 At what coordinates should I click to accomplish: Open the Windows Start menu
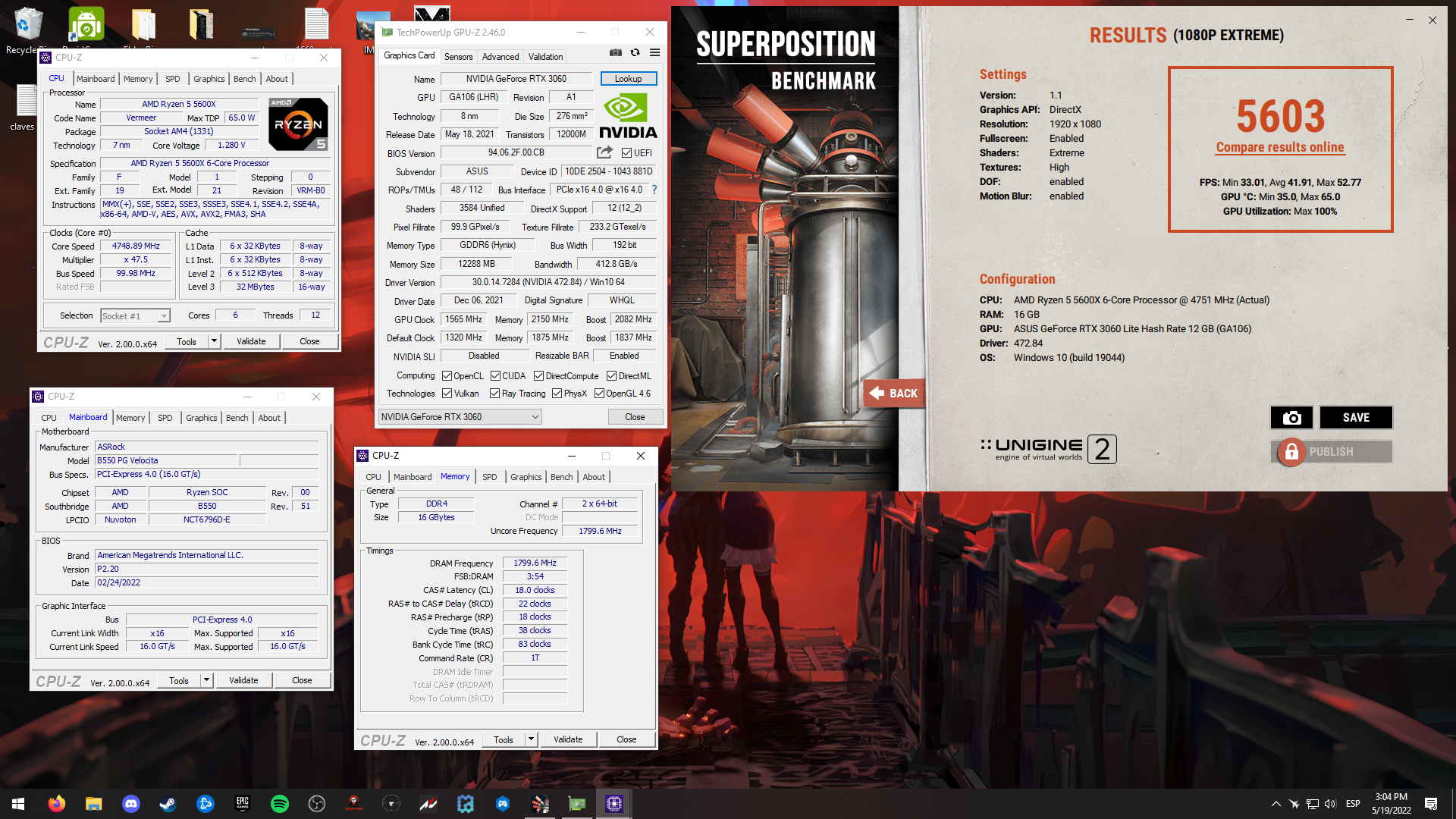[18, 804]
